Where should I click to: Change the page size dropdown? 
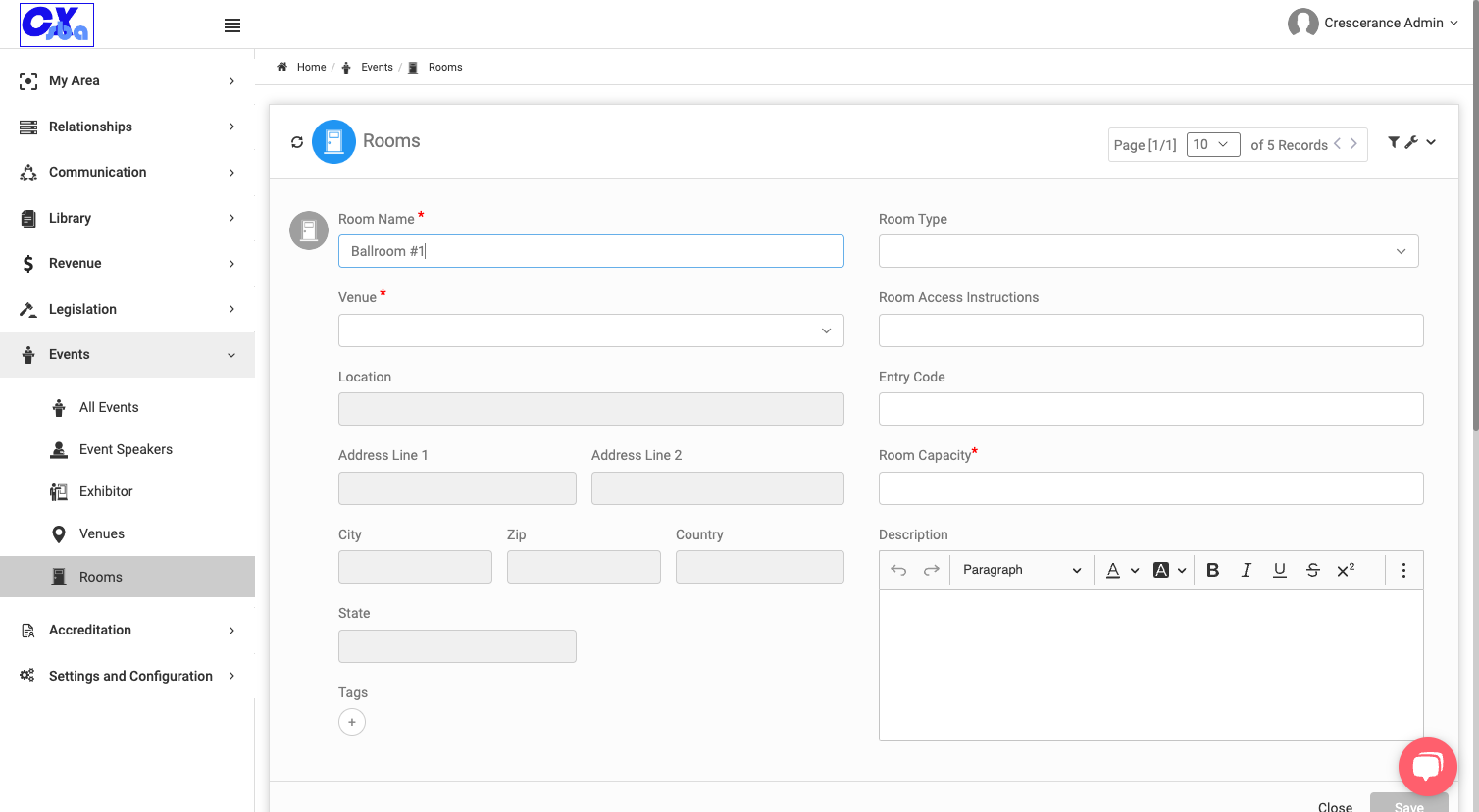point(1213,144)
